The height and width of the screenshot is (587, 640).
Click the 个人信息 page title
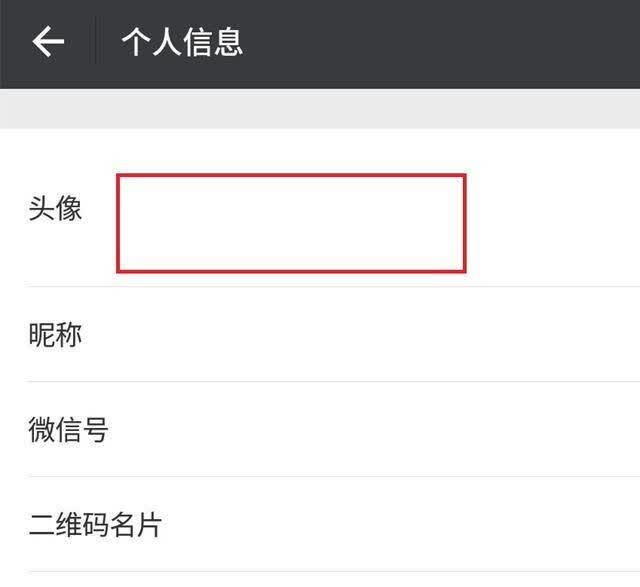click(x=182, y=42)
